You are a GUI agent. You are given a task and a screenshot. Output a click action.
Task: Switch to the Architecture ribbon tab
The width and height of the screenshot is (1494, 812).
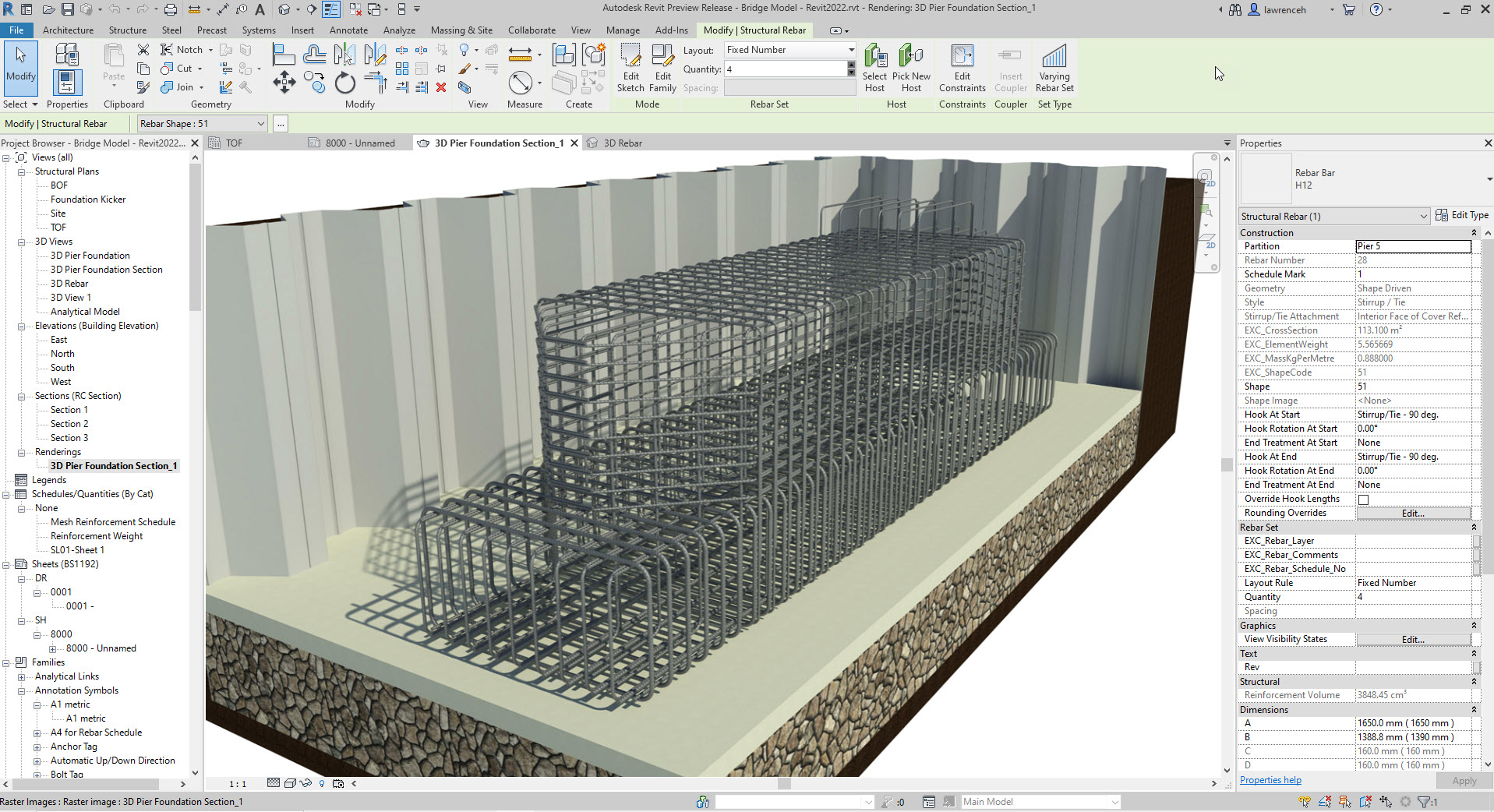[69, 30]
